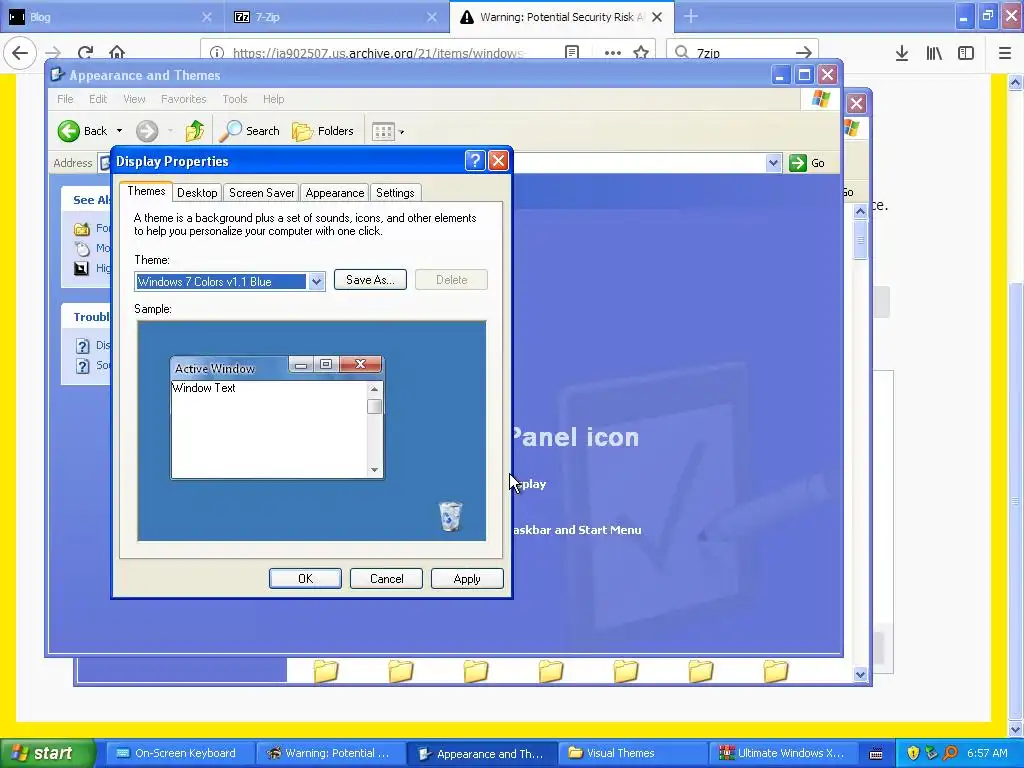Click the green Go button
The height and width of the screenshot is (768, 1024).
[807, 163]
